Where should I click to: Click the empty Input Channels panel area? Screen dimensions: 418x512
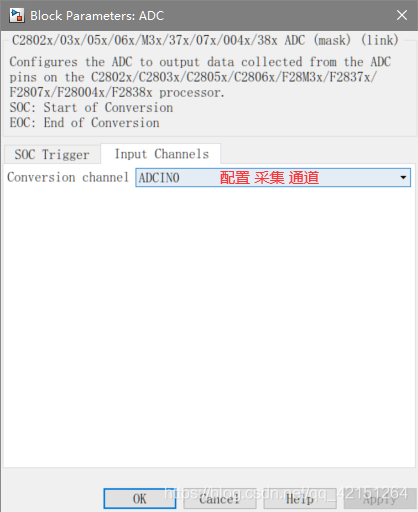(x=209, y=327)
